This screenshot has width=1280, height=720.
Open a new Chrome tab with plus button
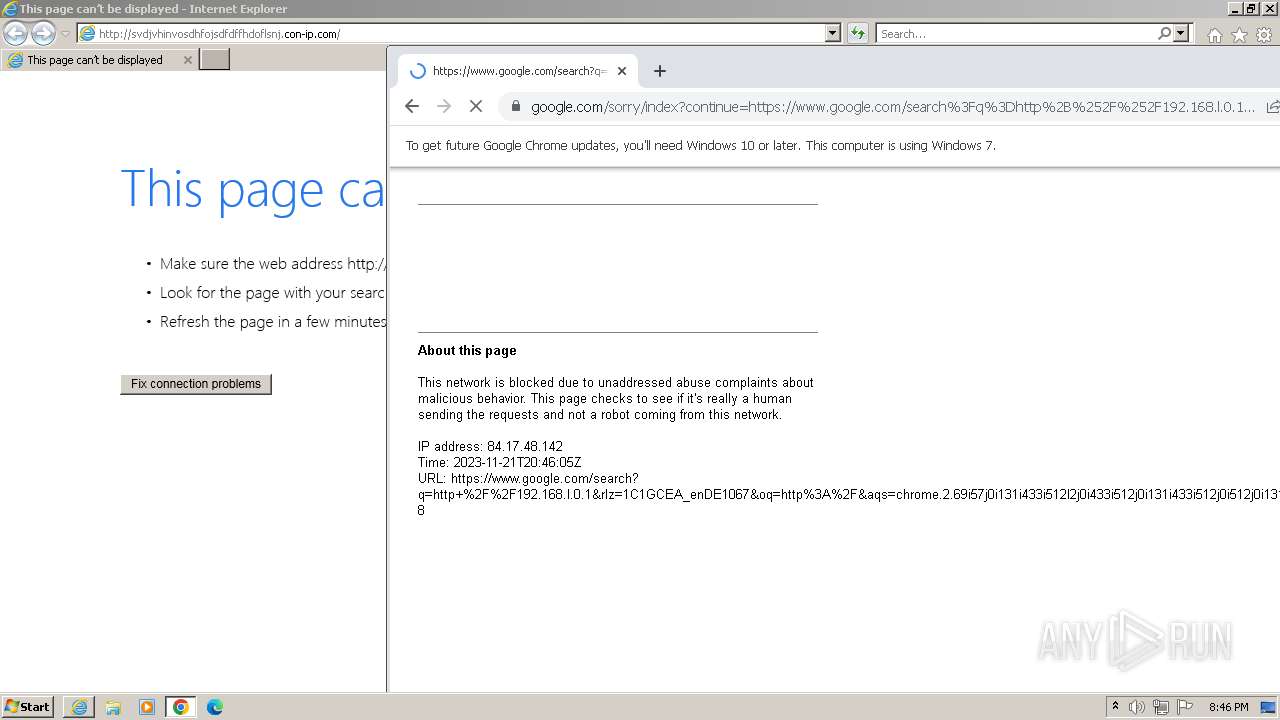[x=660, y=71]
